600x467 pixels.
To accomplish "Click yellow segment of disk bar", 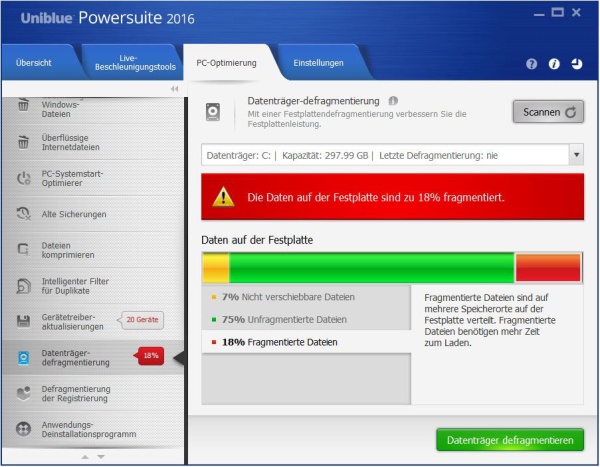I will click(216, 268).
